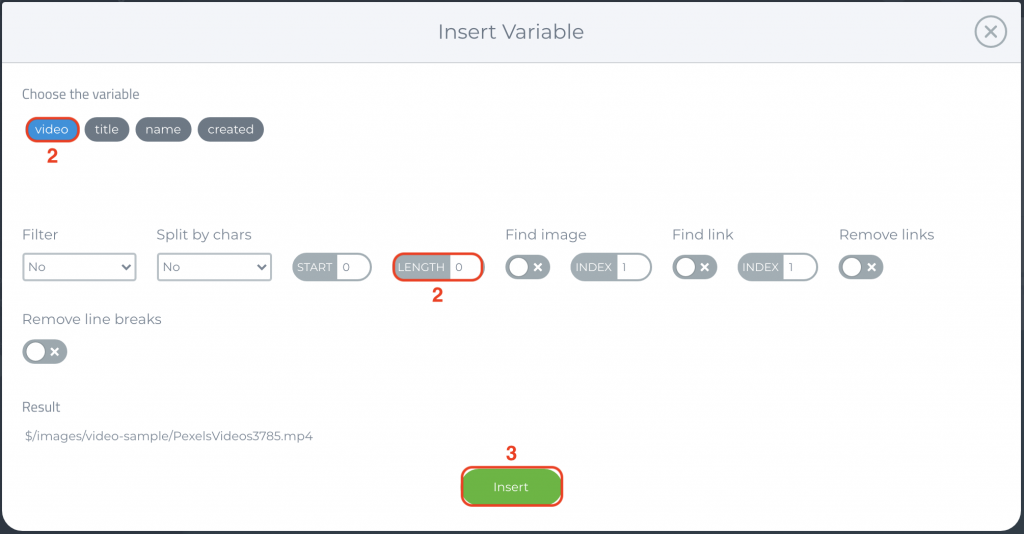Click the LENGTH value field
This screenshot has height=534, width=1024.
click(466, 267)
